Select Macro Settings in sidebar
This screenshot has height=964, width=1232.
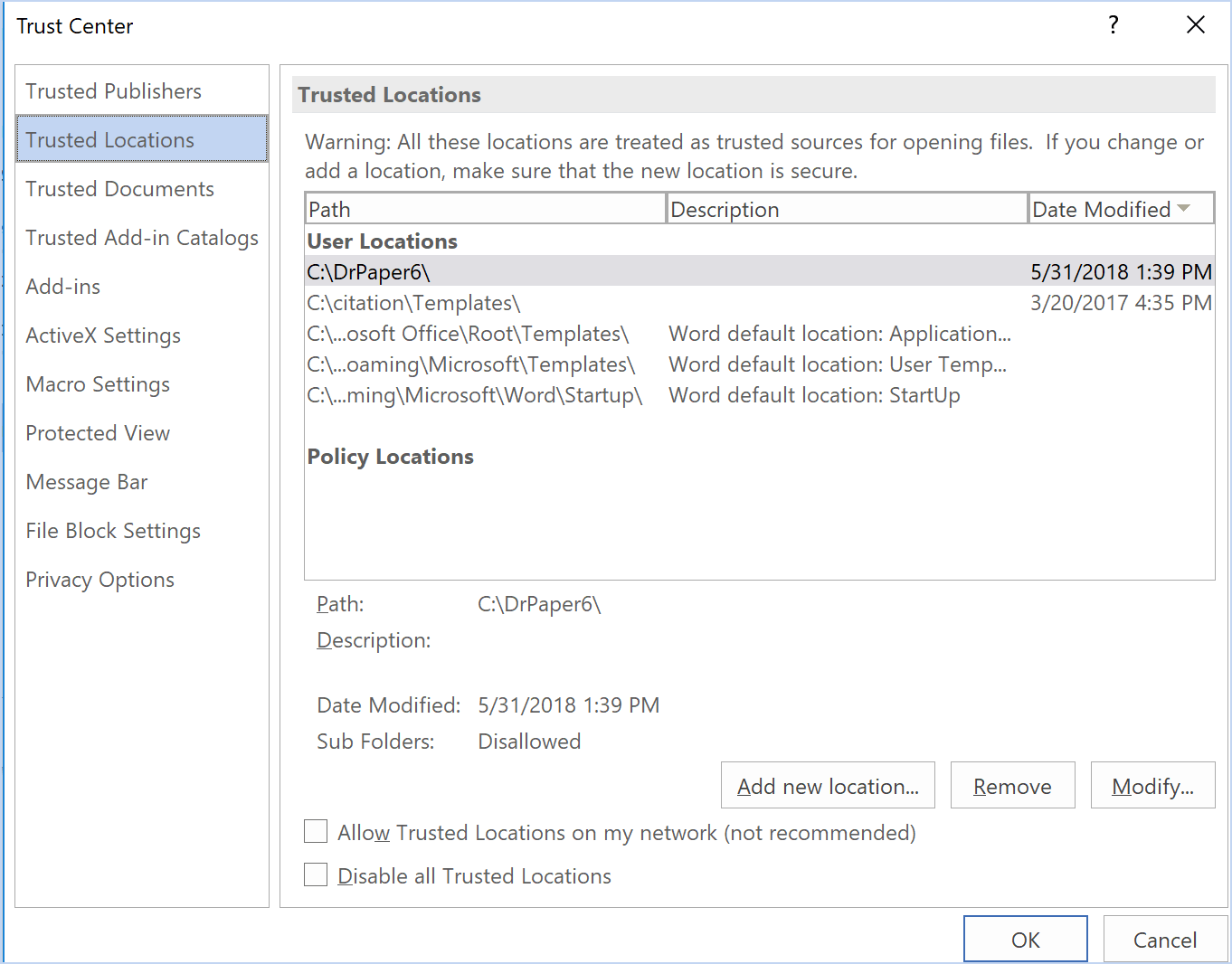(x=98, y=384)
